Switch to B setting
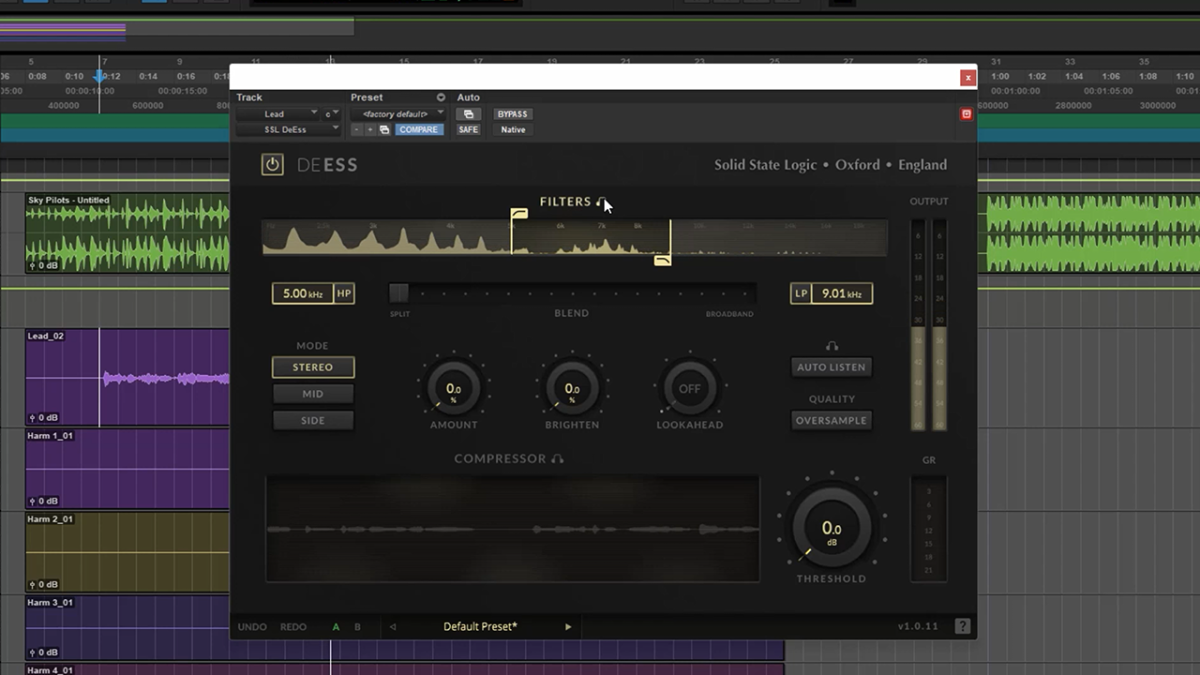The width and height of the screenshot is (1200, 675). (357, 627)
